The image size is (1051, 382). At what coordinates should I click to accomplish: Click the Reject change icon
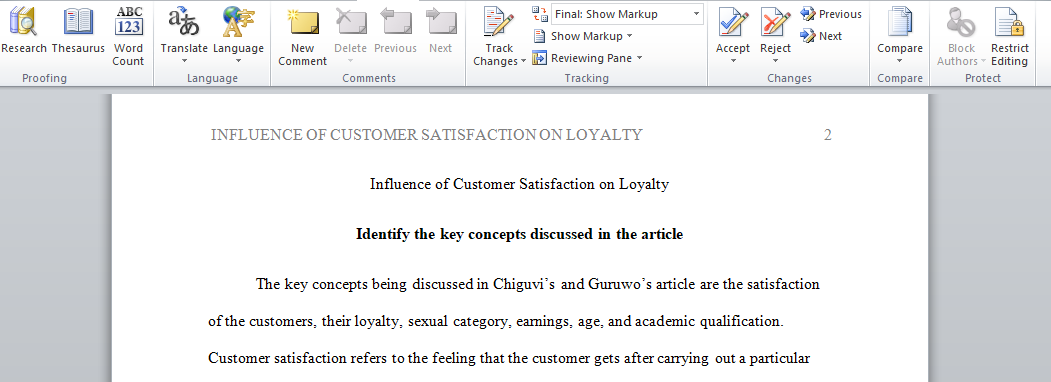pyautogui.click(x=776, y=21)
